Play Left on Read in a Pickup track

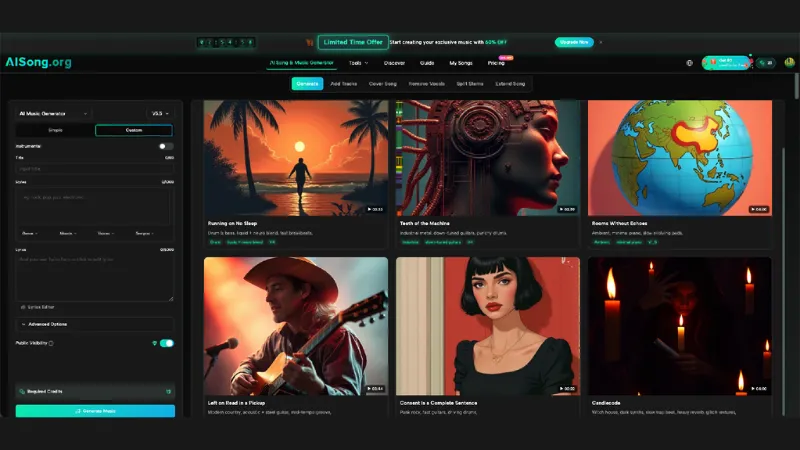(375, 388)
